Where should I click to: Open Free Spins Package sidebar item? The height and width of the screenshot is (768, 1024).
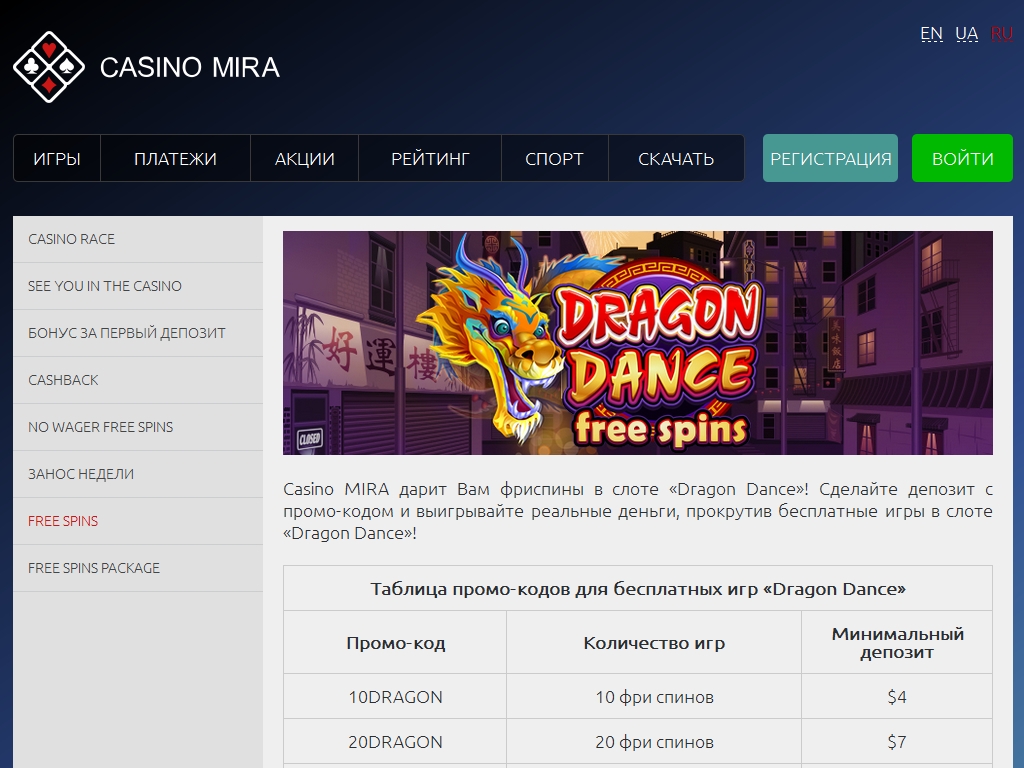[94, 568]
